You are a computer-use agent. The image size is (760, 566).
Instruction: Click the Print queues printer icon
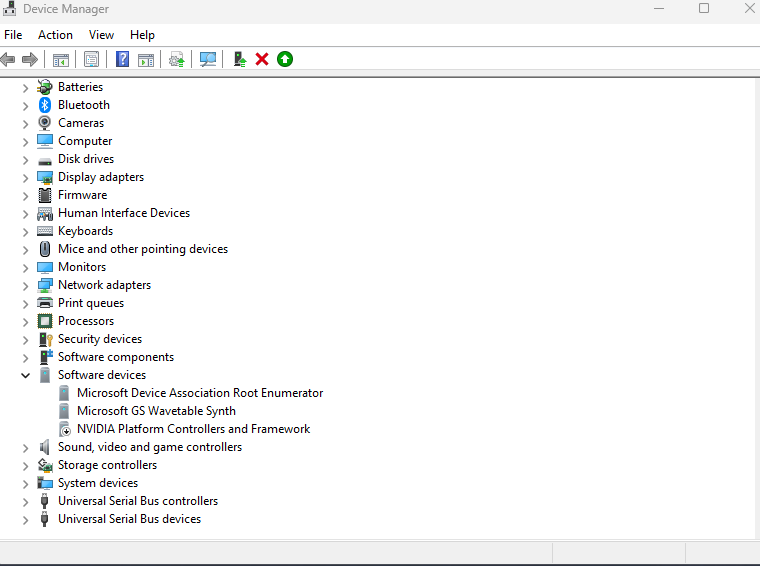pyautogui.click(x=45, y=303)
